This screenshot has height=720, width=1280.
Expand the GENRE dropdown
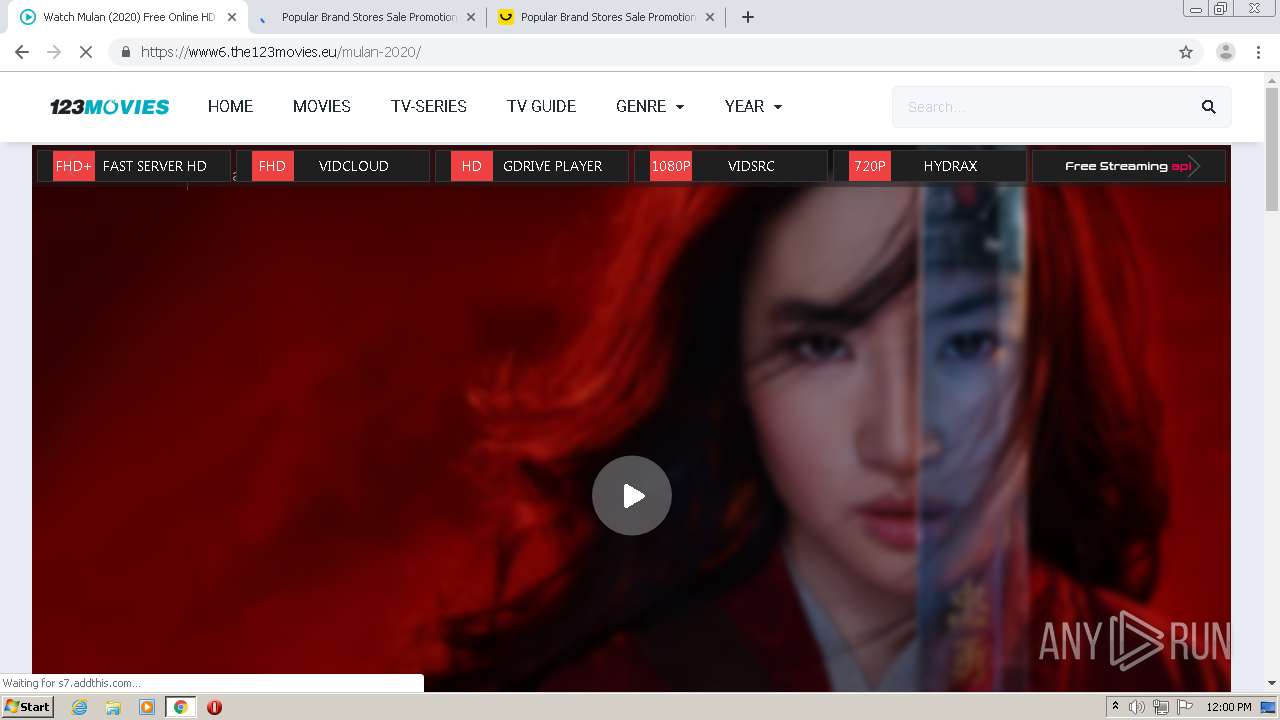coord(650,106)
